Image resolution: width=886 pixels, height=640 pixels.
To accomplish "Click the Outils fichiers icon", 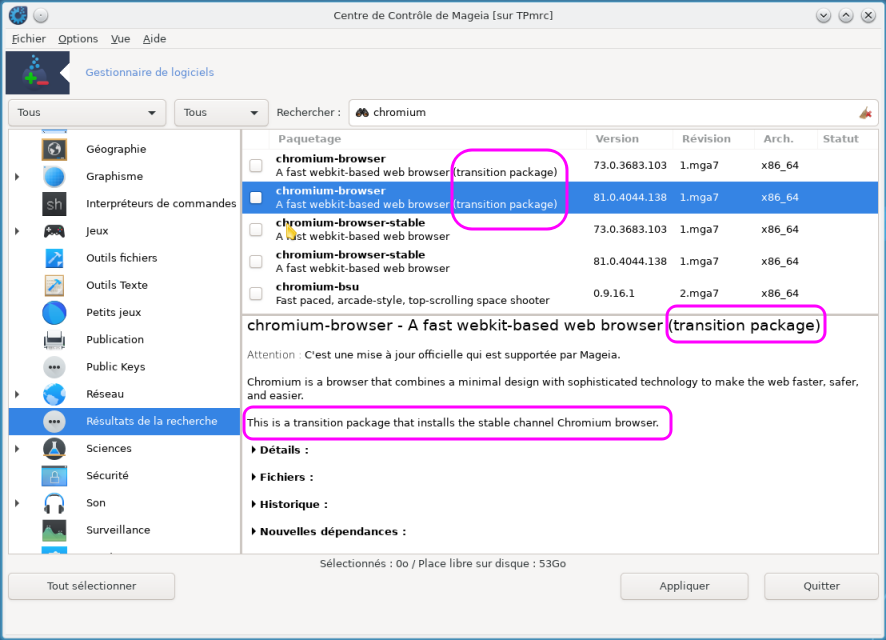I will [x=54, y=258].
